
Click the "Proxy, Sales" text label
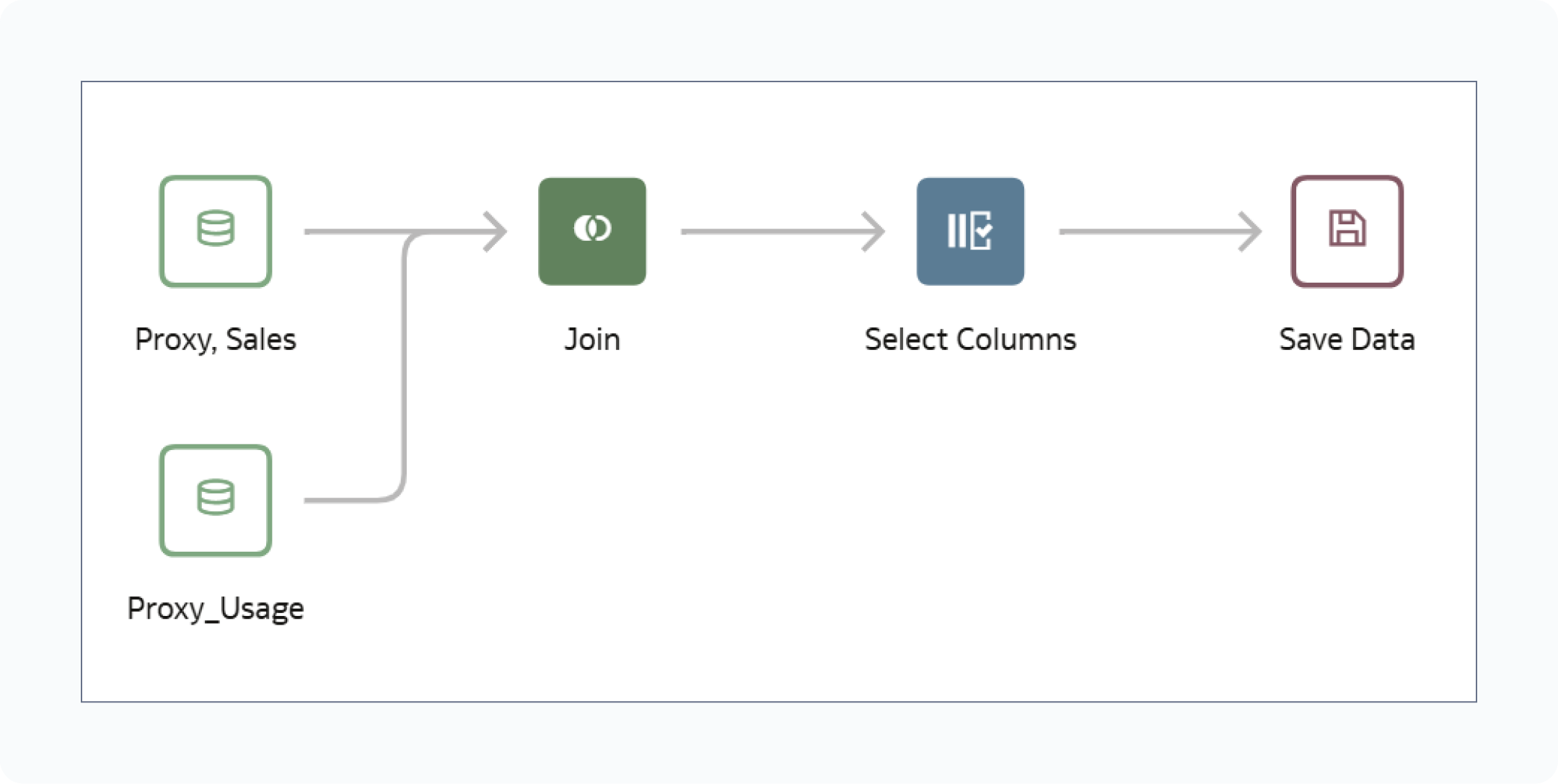(x=215, y=339)
